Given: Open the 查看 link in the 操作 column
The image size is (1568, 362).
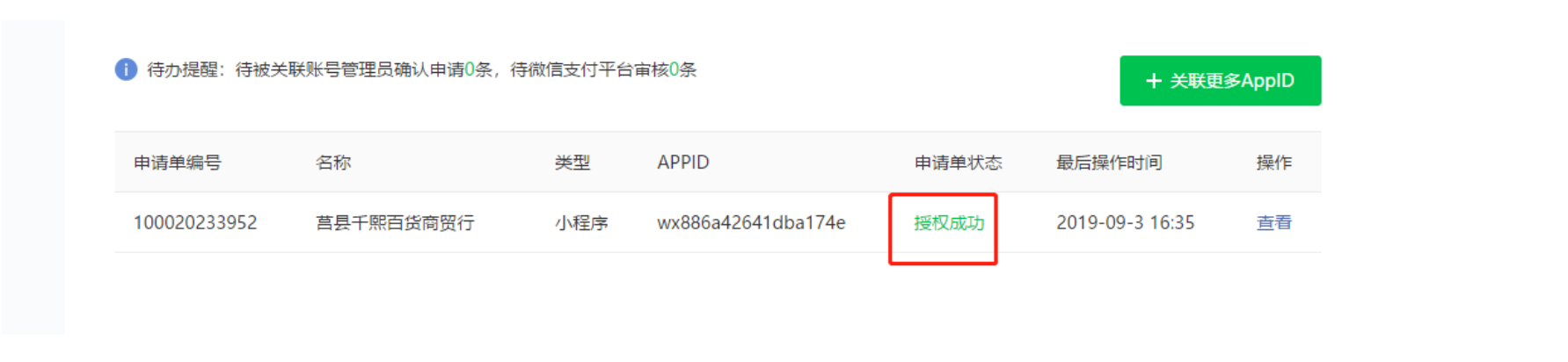Looking at the screenshot, I should point(1273,223).
